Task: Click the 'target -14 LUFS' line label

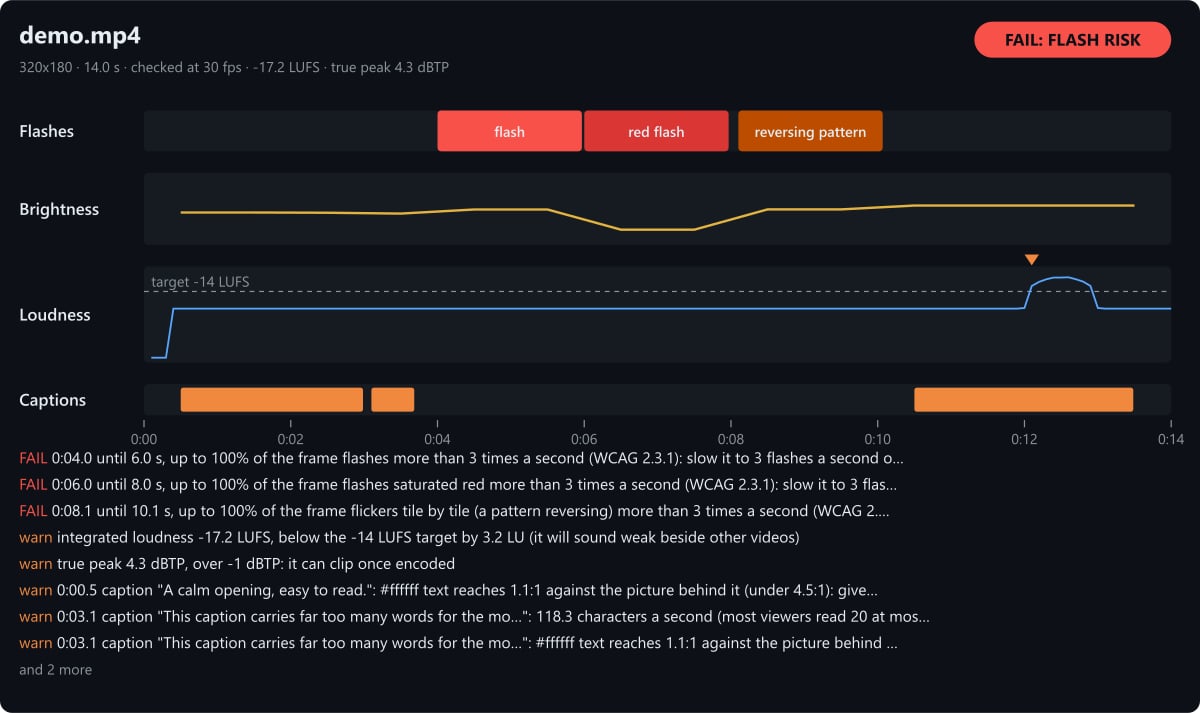Action: pyautogui.click(x=200, y=282)
